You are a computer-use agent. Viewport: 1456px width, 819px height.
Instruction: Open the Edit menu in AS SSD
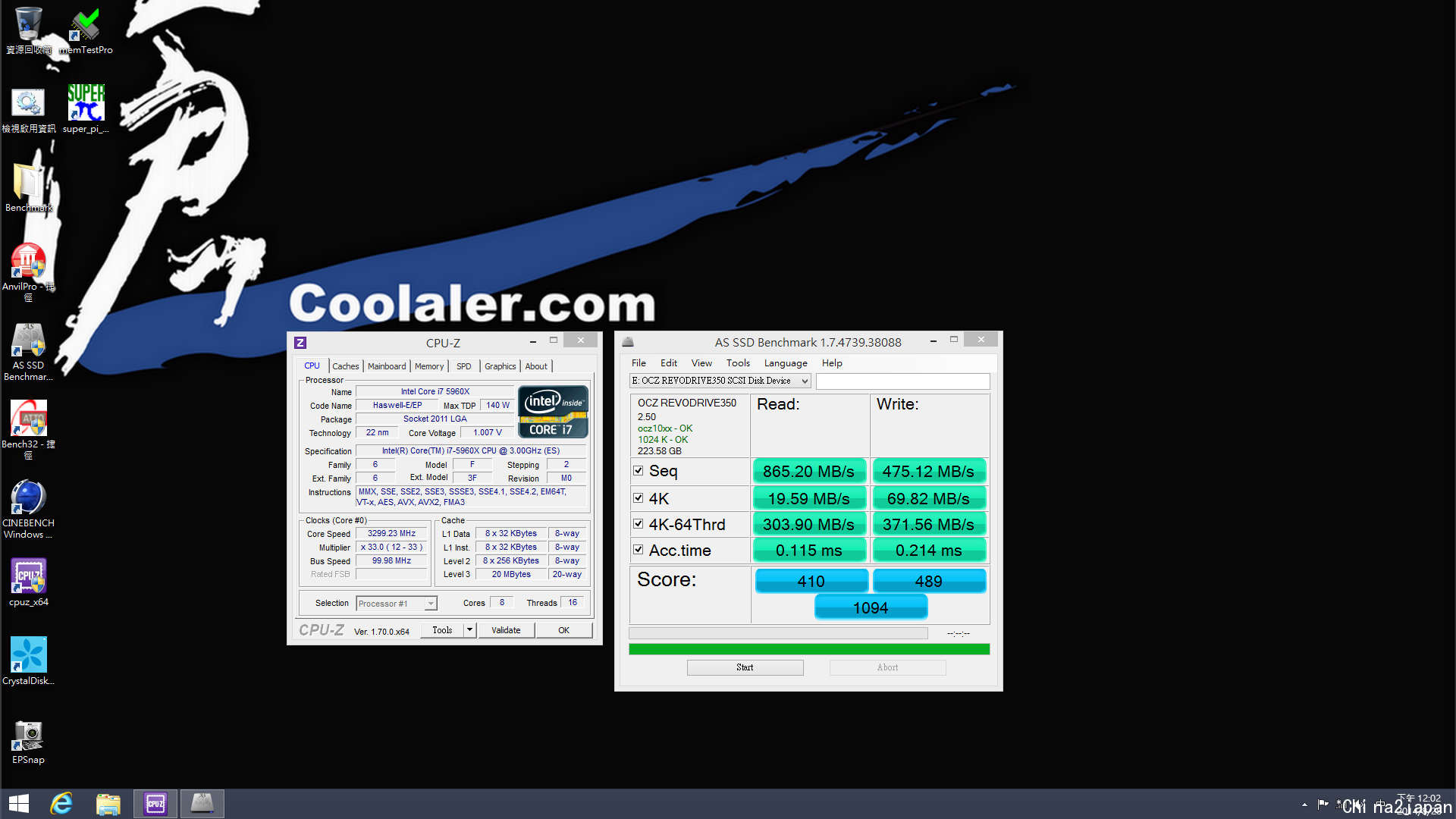[669, 363]
